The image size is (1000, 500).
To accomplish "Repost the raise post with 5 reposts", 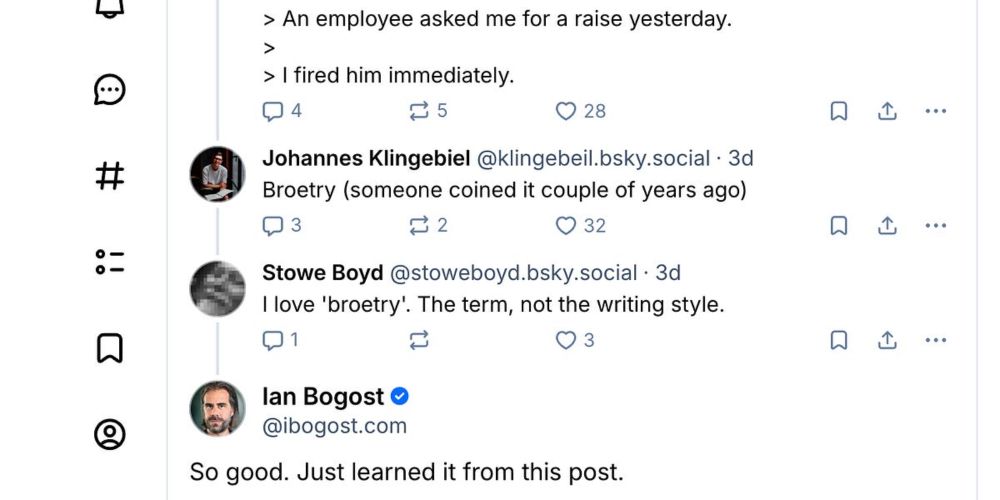I will [420, 111].
